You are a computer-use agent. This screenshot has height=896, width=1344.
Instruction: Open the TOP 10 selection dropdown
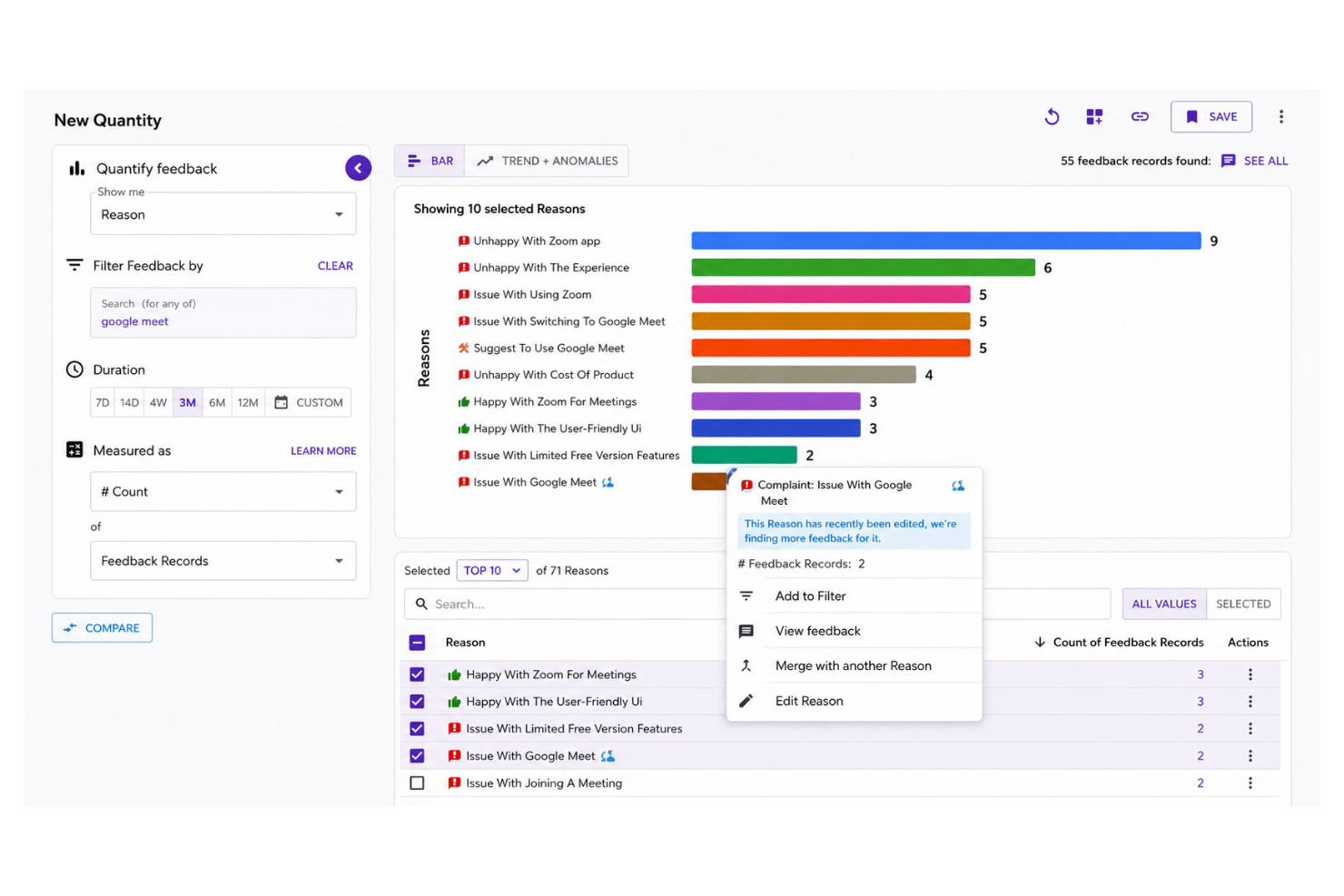492,570
